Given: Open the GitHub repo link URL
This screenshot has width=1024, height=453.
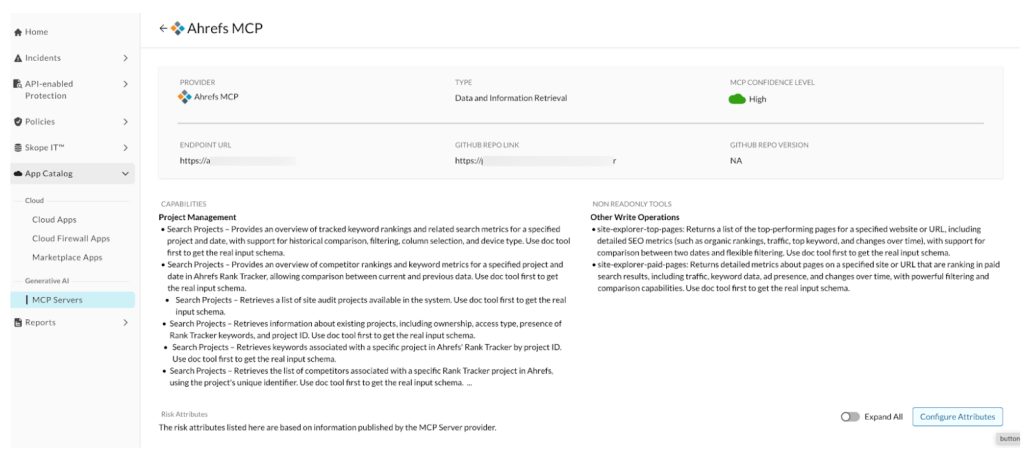Looking at the screenshot, I should pyautogui.click(x=536, y=161).
